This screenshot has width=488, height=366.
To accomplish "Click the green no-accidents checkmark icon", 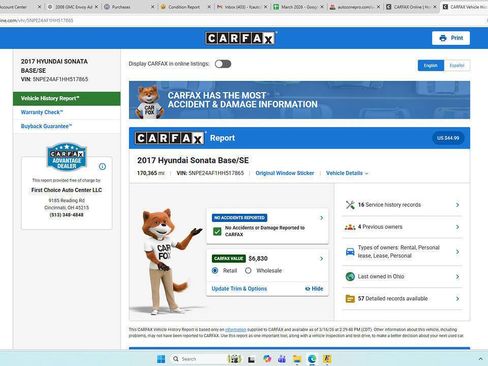I will (217, 231).
